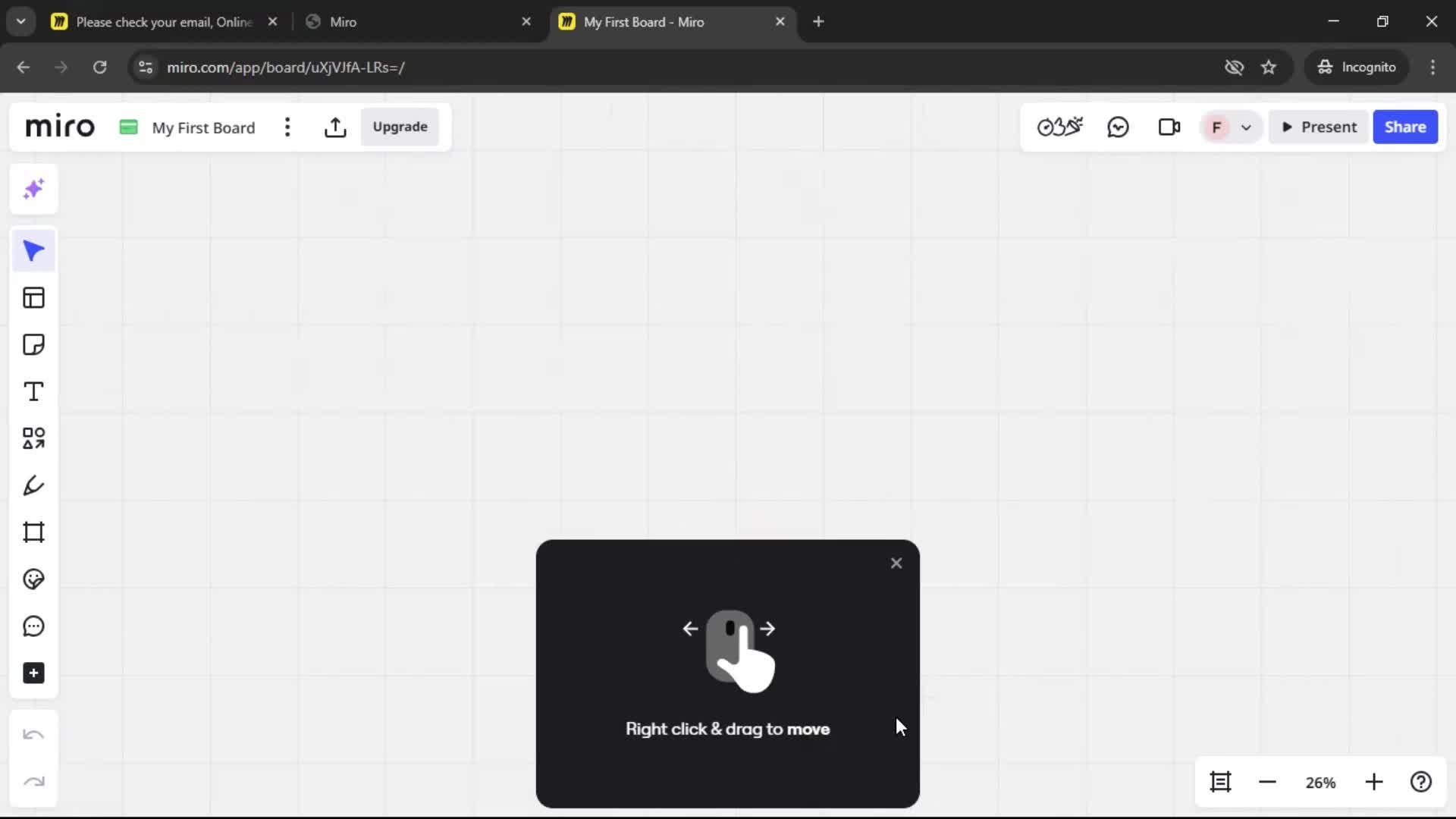The width and height of the screenshot is (1456, 819).
Task: Click the third-party cookies blocked eye icon
Action: pyautogui.click(x=1234, y=67)
